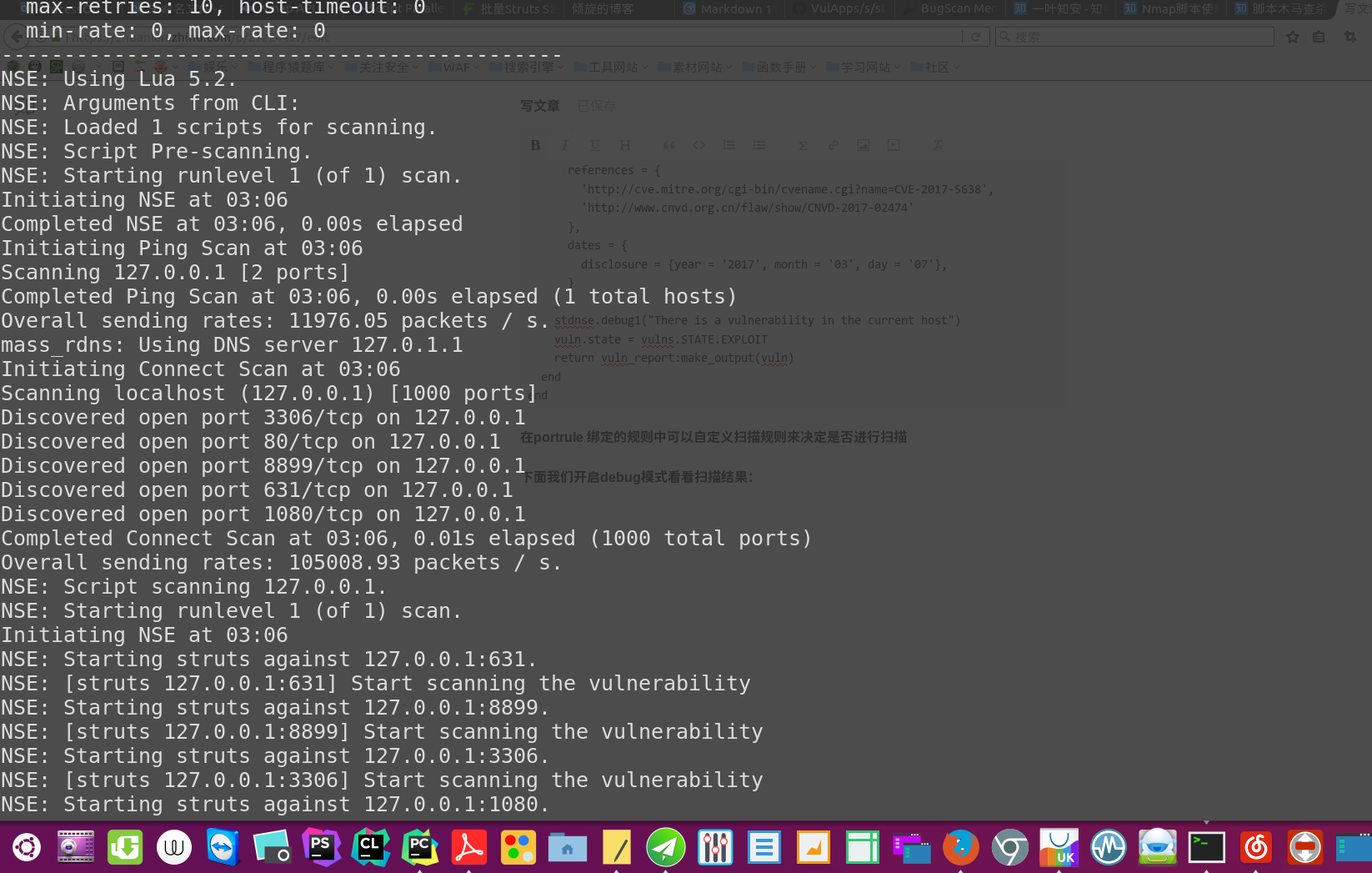Screen dimensions: 1372x873
Task: Expand the 搜索引擎 bookmark folder
Action: point(526,67)
